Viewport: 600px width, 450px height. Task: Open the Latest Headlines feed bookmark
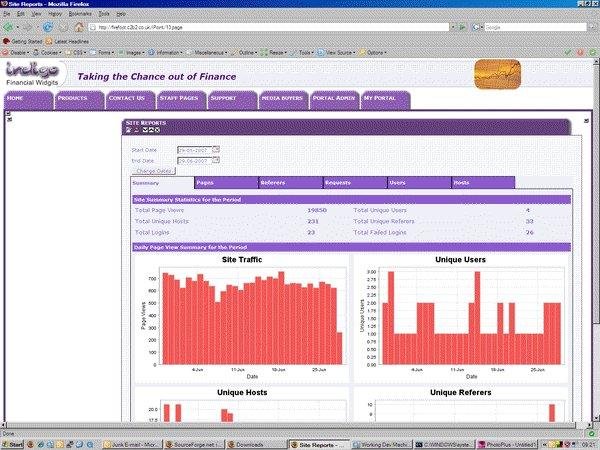67,41
